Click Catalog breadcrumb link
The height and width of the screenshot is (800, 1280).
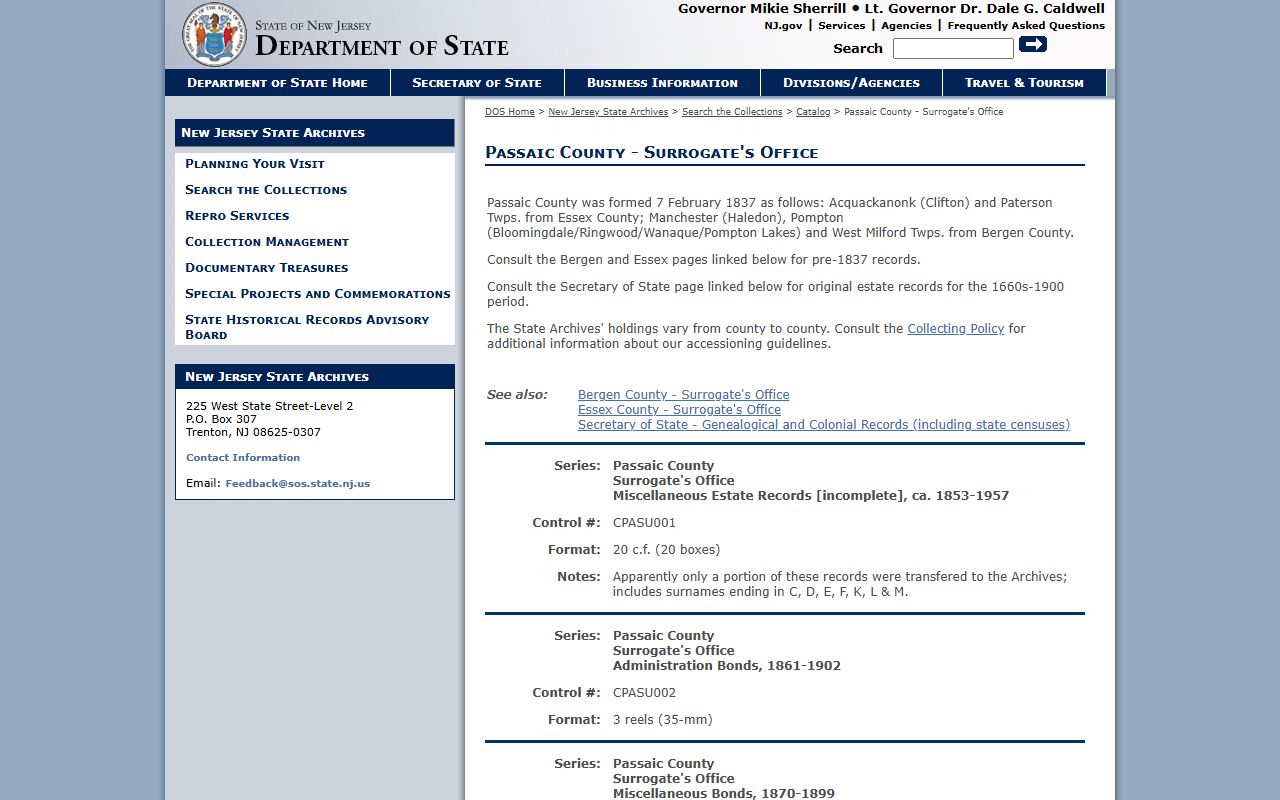pos(813,112)
